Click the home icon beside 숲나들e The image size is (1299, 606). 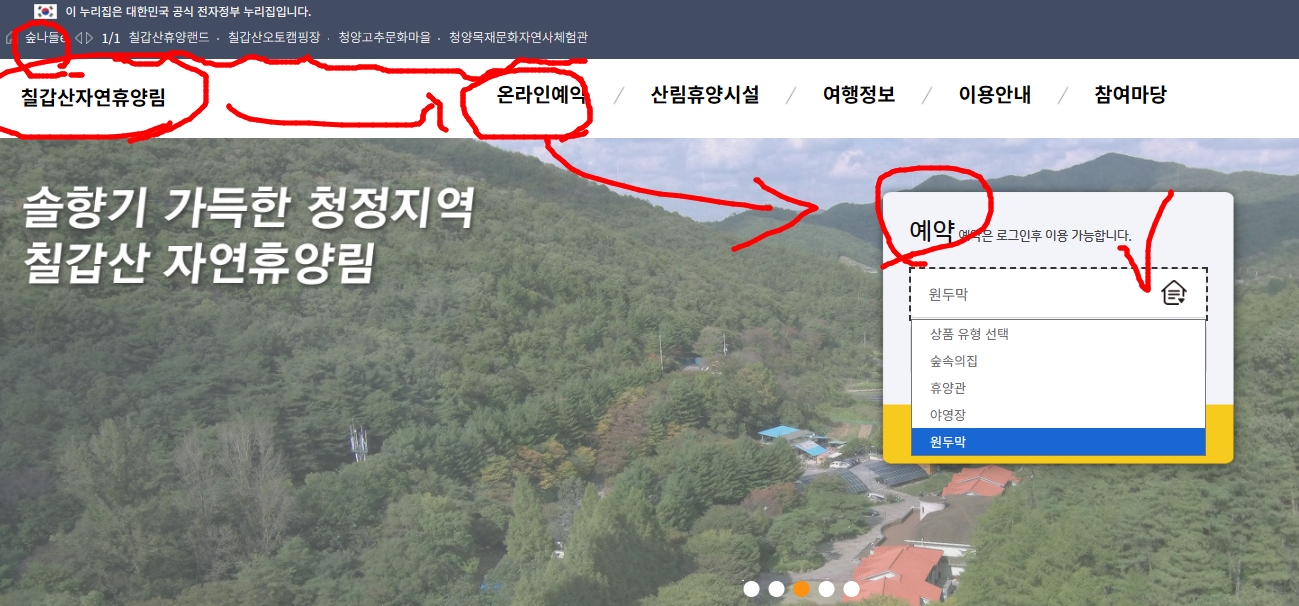11,38
